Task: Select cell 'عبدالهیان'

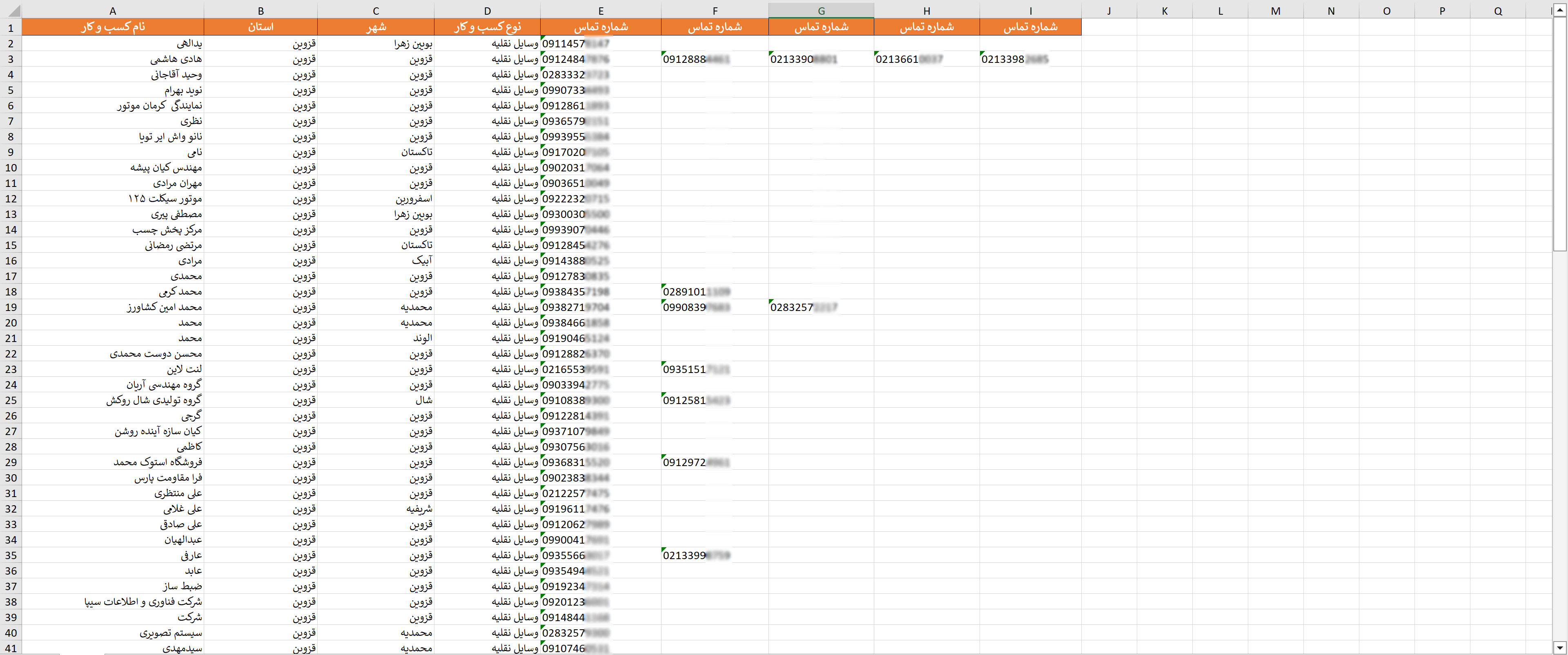Action: point(113,540)
